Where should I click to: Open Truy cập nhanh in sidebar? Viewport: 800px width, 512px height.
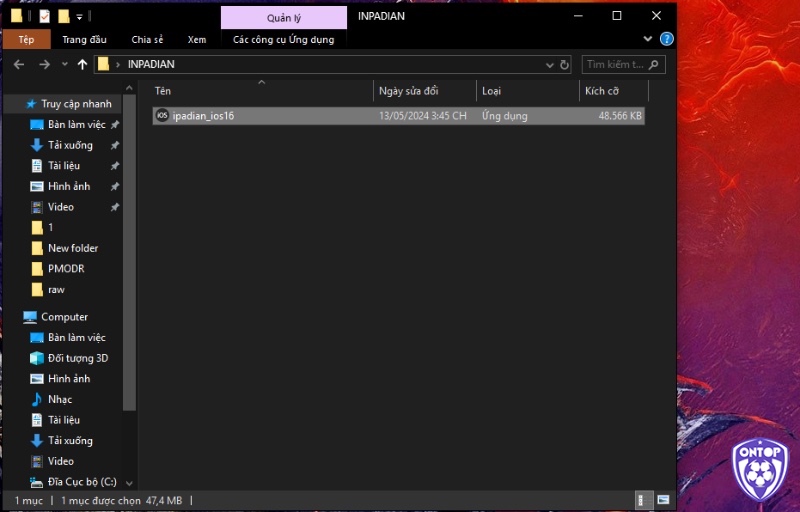(x=76, y=104)
